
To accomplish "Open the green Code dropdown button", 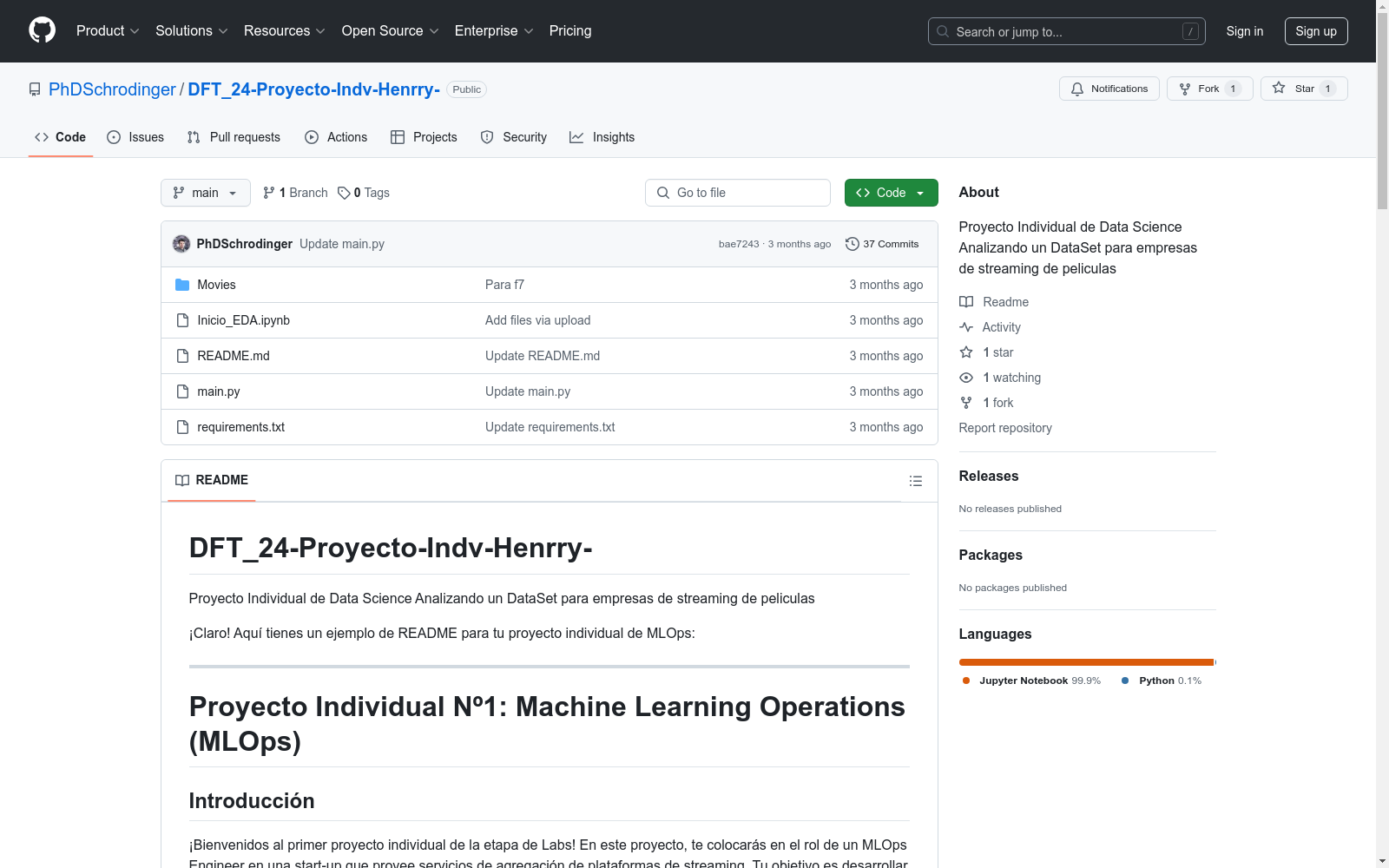I will pos(891,193).
